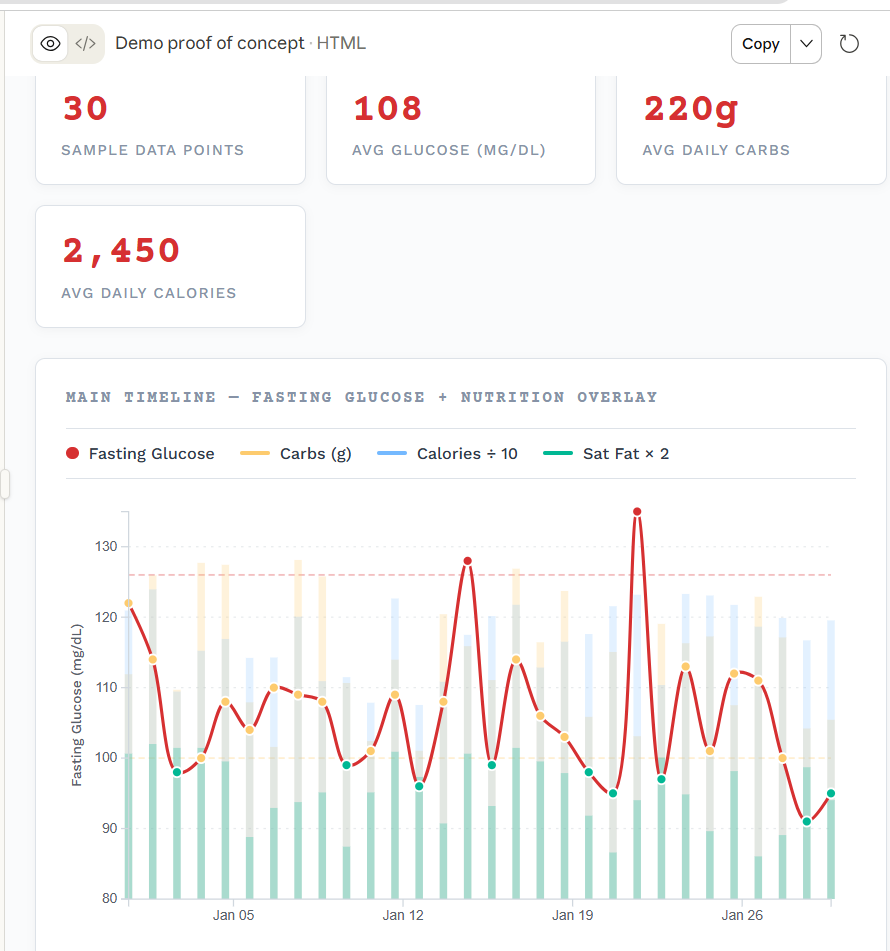Viewport: 890px width, 951px height.
Task: Click the first glucose data point at 122
Action: tap(129, 603)
